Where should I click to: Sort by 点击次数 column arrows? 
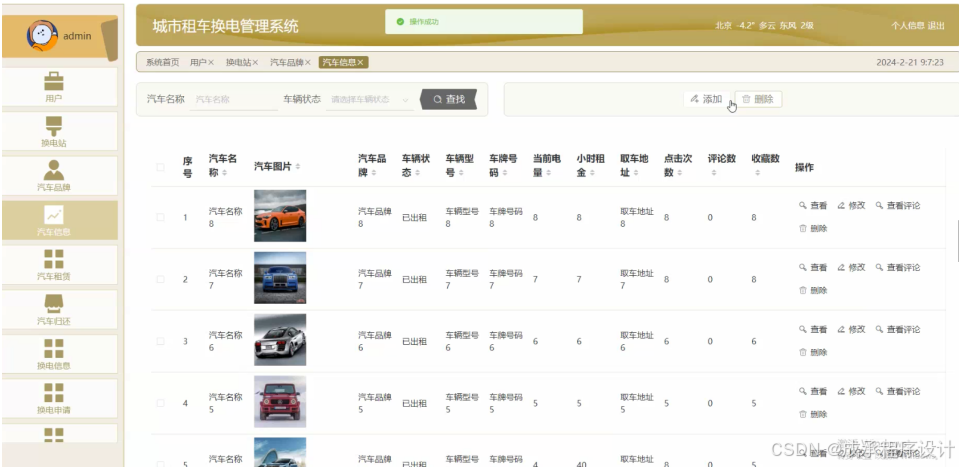[x=679, y=174]
